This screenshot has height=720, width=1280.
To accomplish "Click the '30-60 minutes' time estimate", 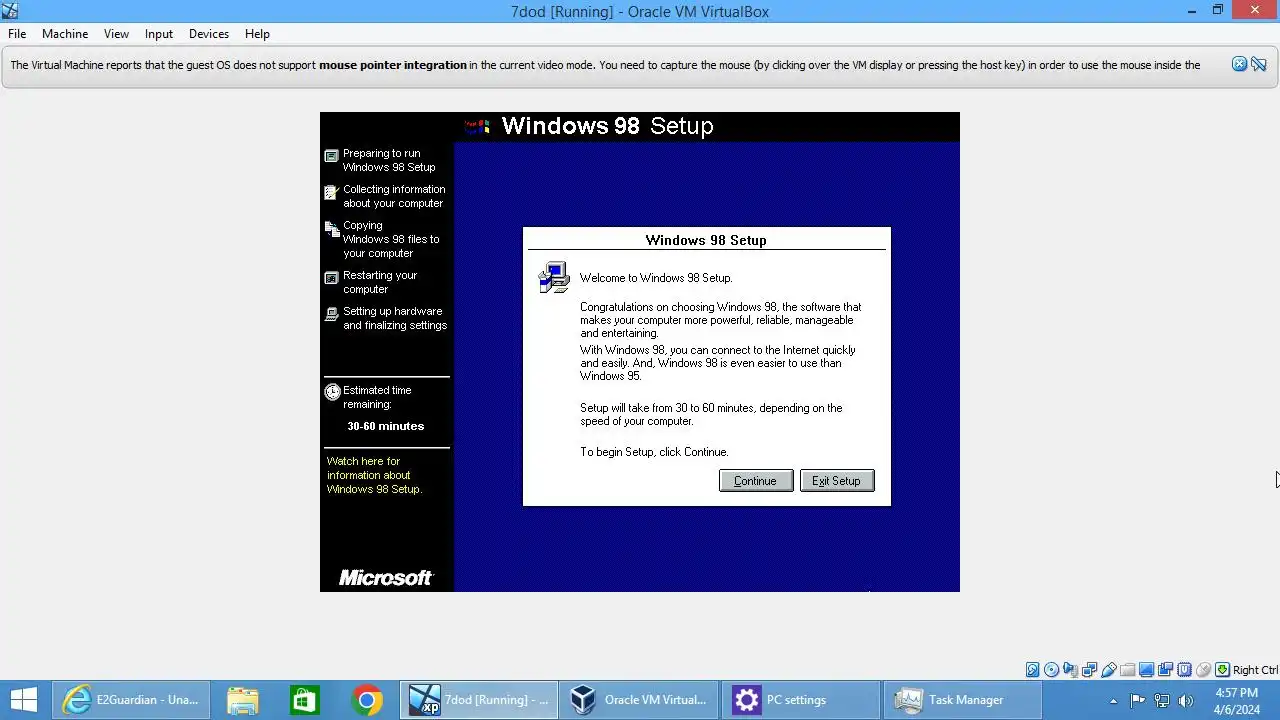I will pos(386,426).
